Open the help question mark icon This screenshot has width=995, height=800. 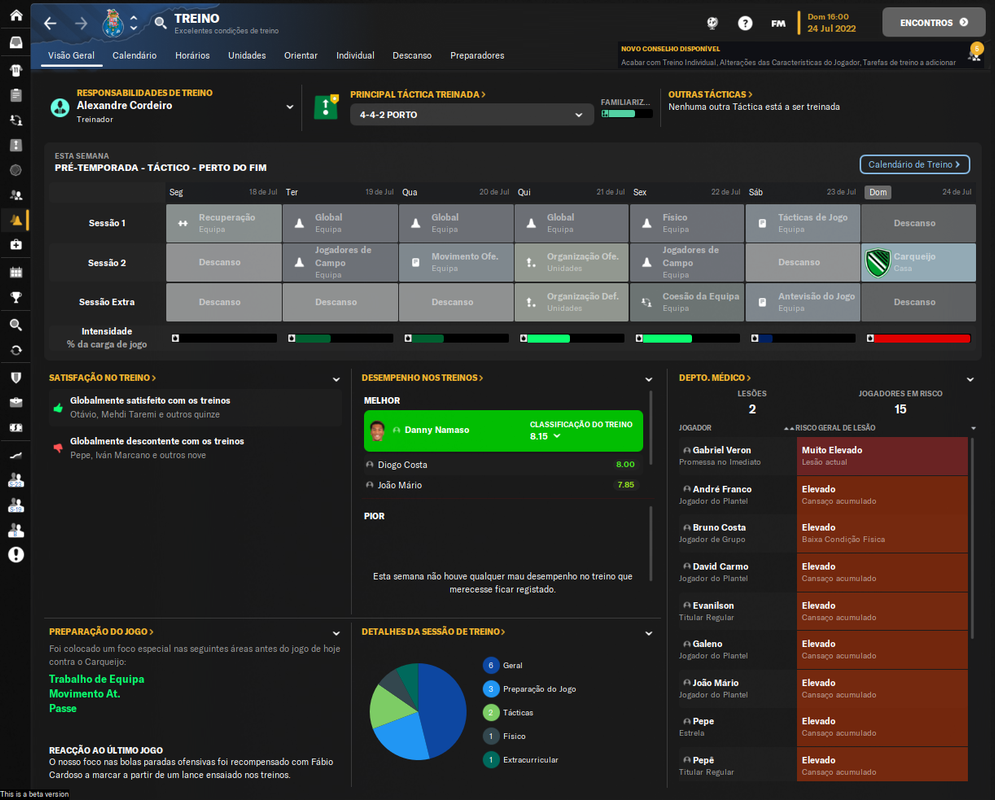(745, 23)
